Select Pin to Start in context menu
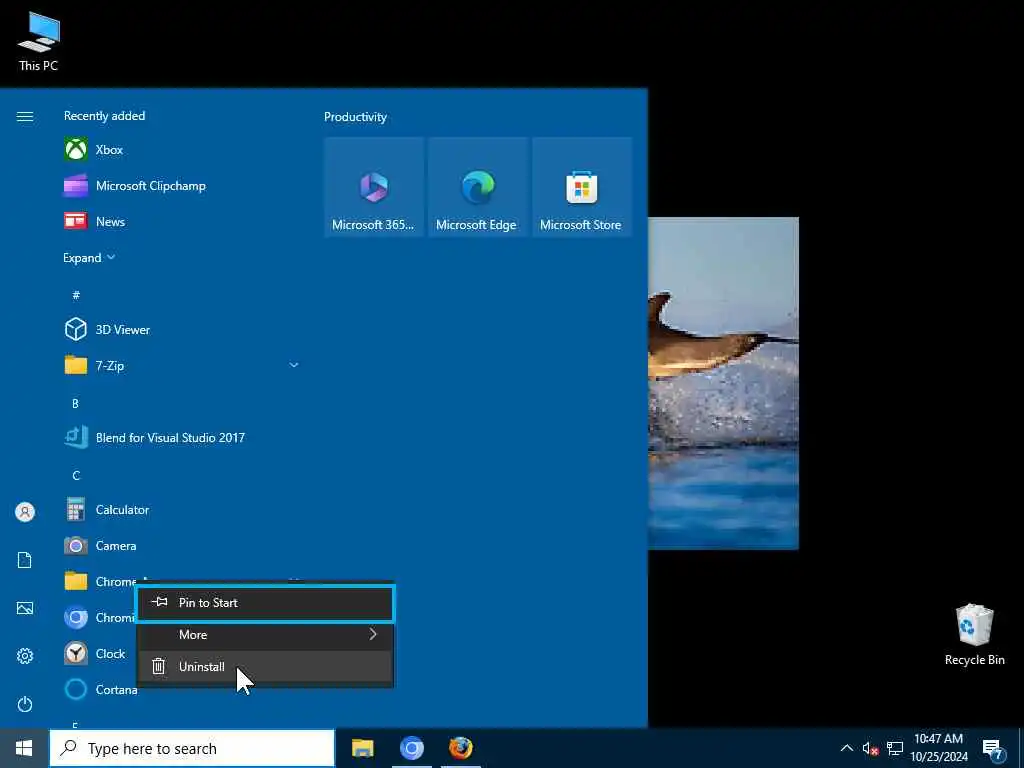 (x=264, y=603)
